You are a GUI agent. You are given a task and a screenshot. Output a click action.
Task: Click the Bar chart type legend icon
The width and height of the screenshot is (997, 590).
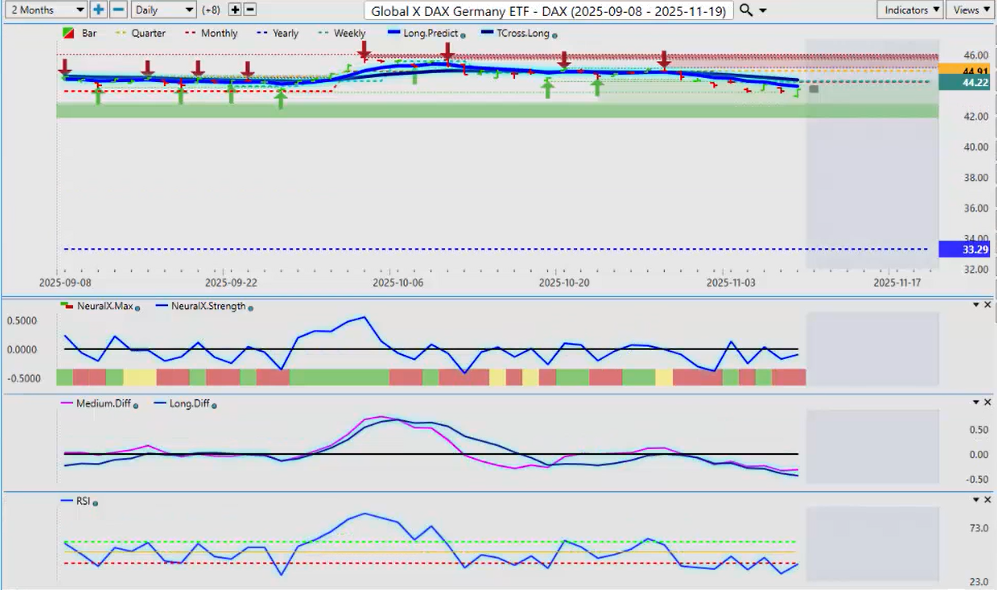pos(68,33)
